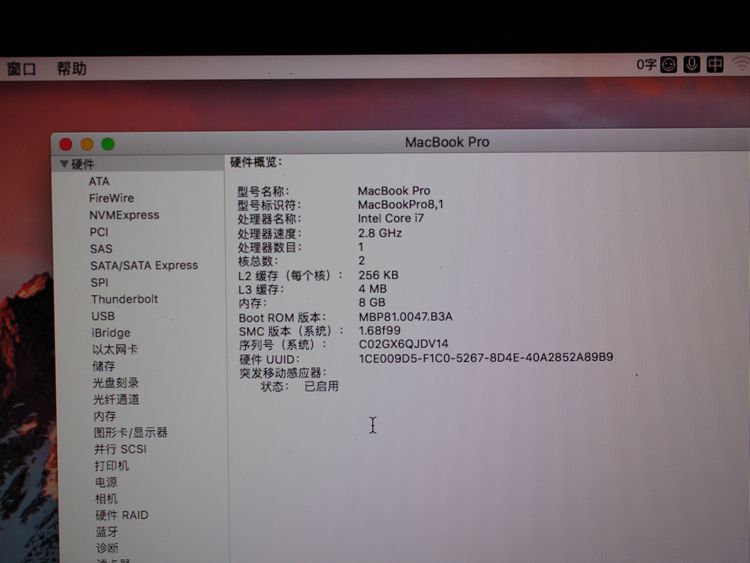Click the processor name Intel Core i7
The width and height of the screenshot is (750, 563).
pos(391,219)
